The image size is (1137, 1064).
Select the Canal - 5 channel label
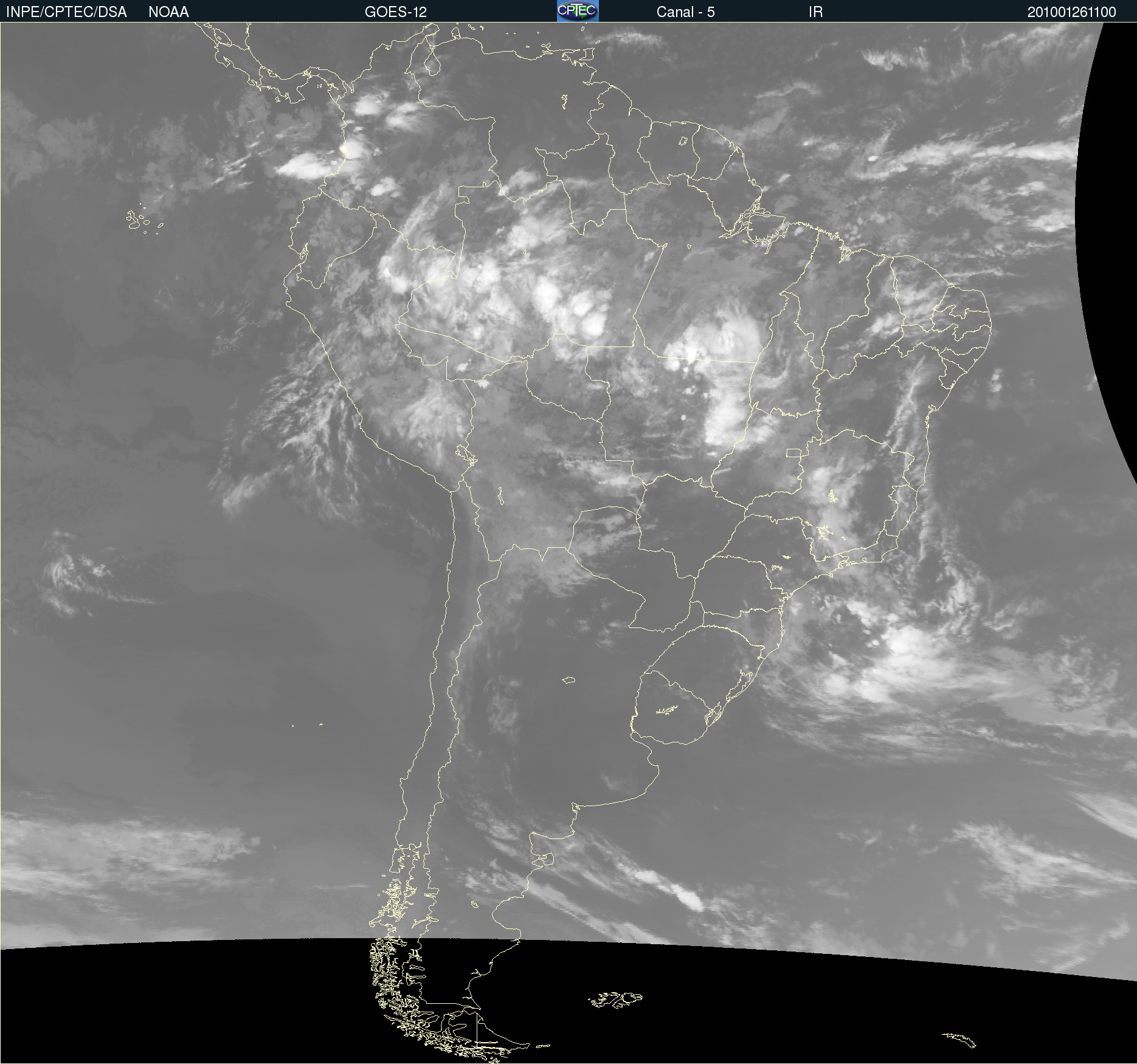click(x=685, y=12)
